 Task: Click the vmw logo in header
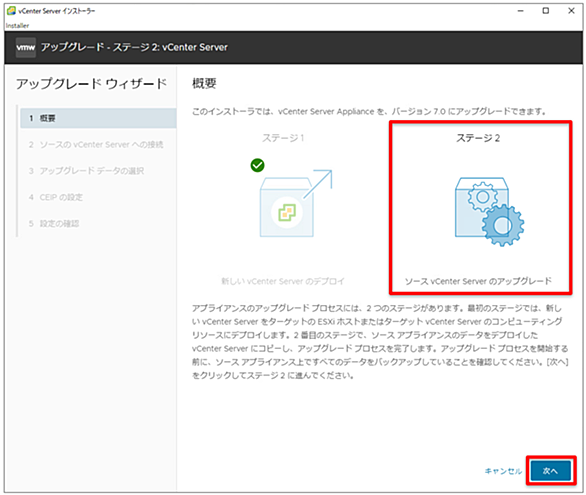coord(26,47)
